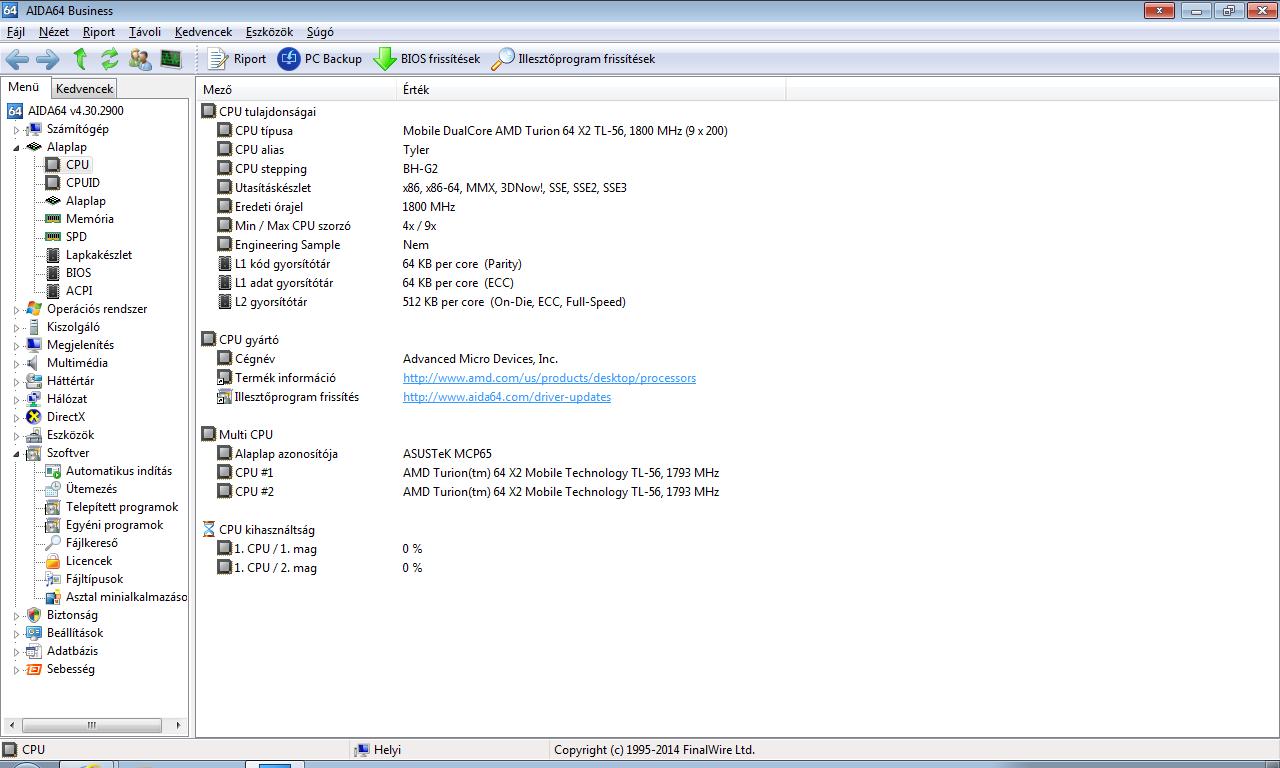Screen dimensions: 1280x768
Task: Select Memória tree item
Action: pos(90,219)
